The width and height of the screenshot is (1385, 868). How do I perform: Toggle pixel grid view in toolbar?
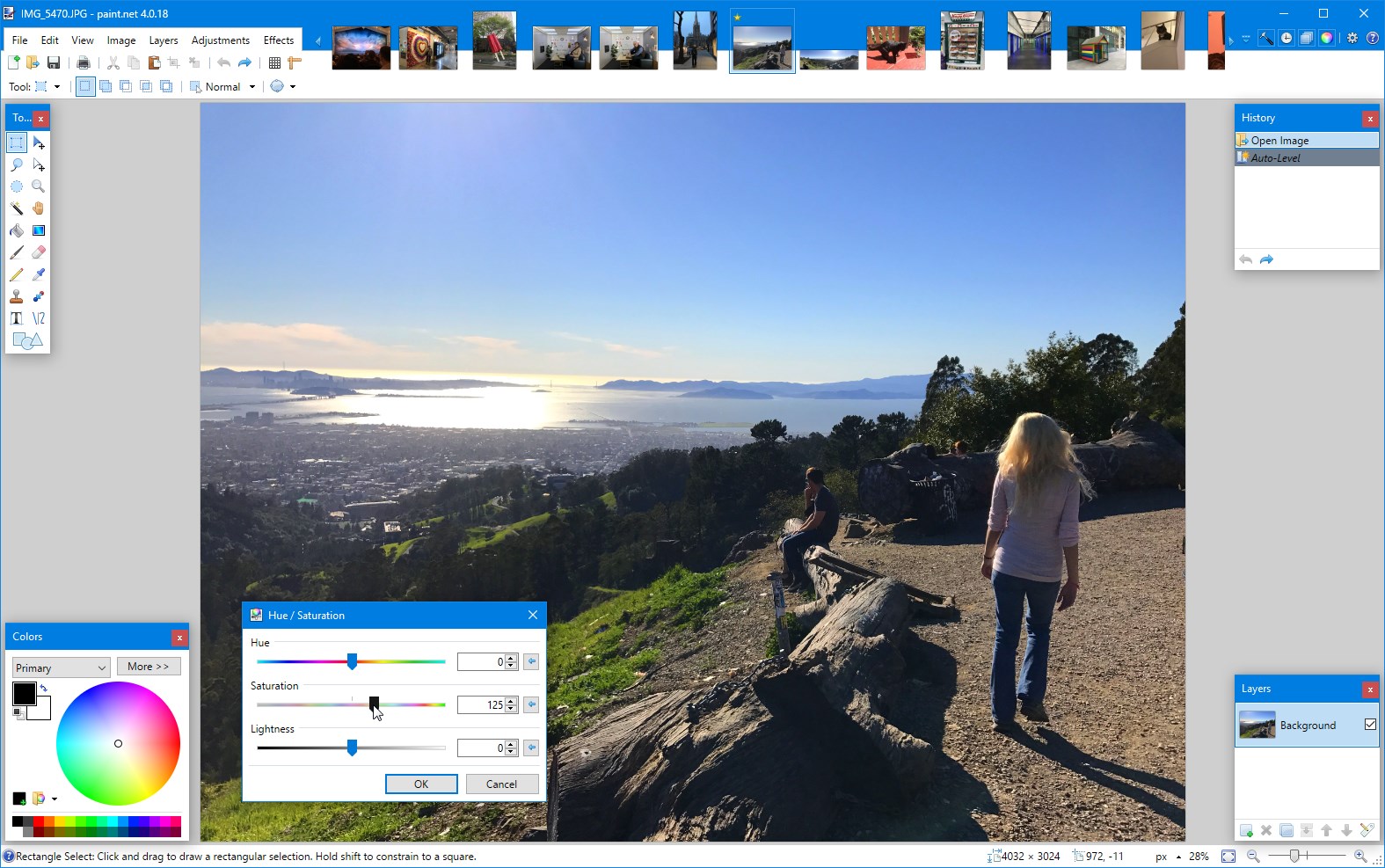[274, 62]
